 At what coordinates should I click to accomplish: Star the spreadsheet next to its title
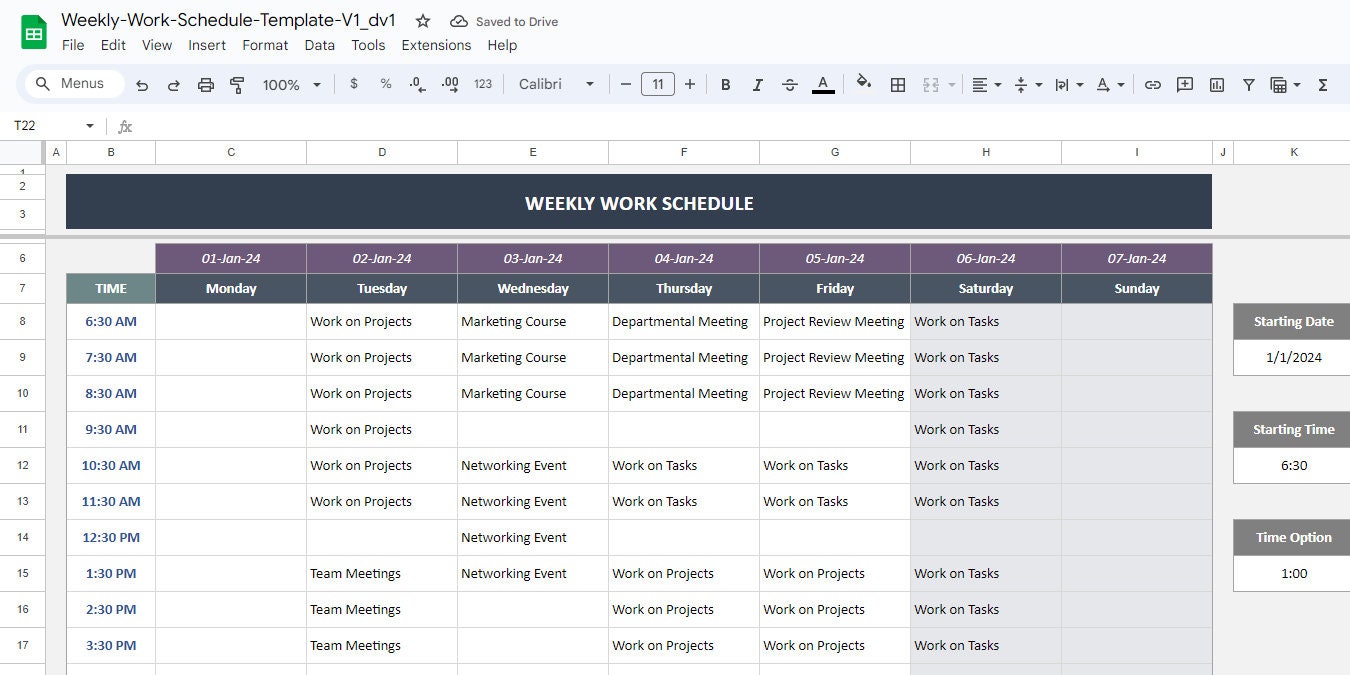[422, 20]
